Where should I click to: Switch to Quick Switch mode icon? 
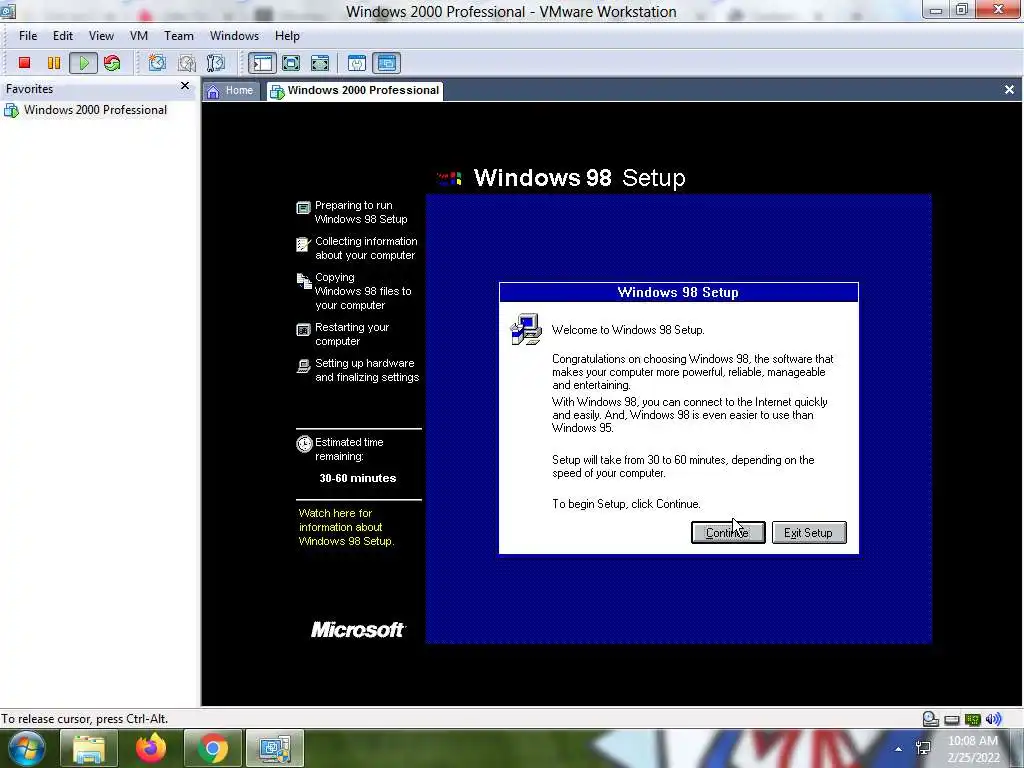coord(320,63)
